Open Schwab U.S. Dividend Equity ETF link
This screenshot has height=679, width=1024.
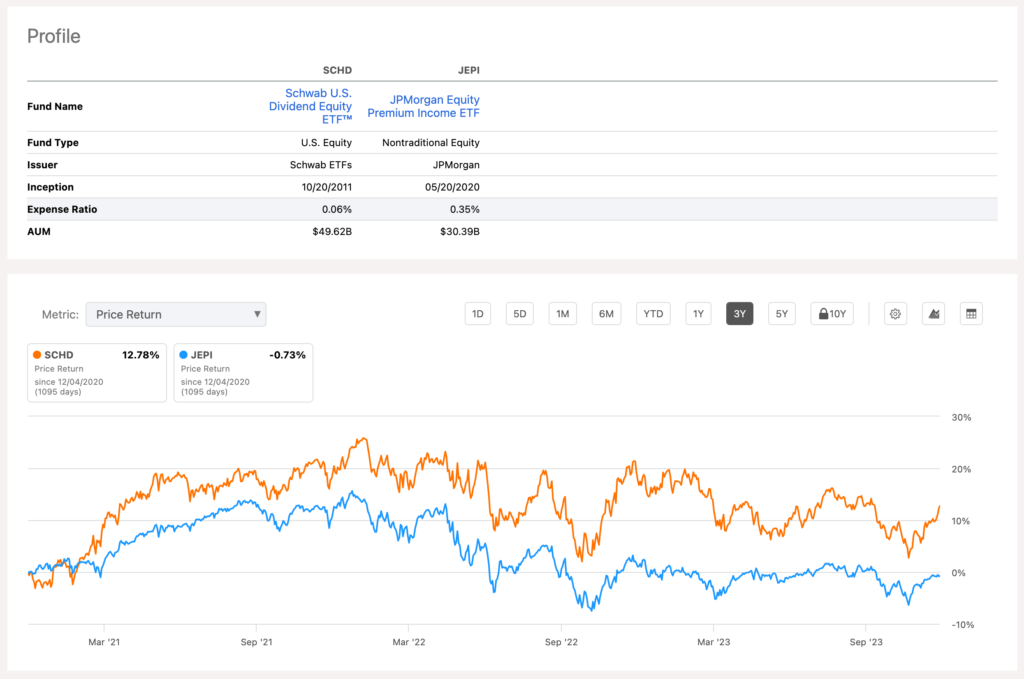(x=311, y=106)
